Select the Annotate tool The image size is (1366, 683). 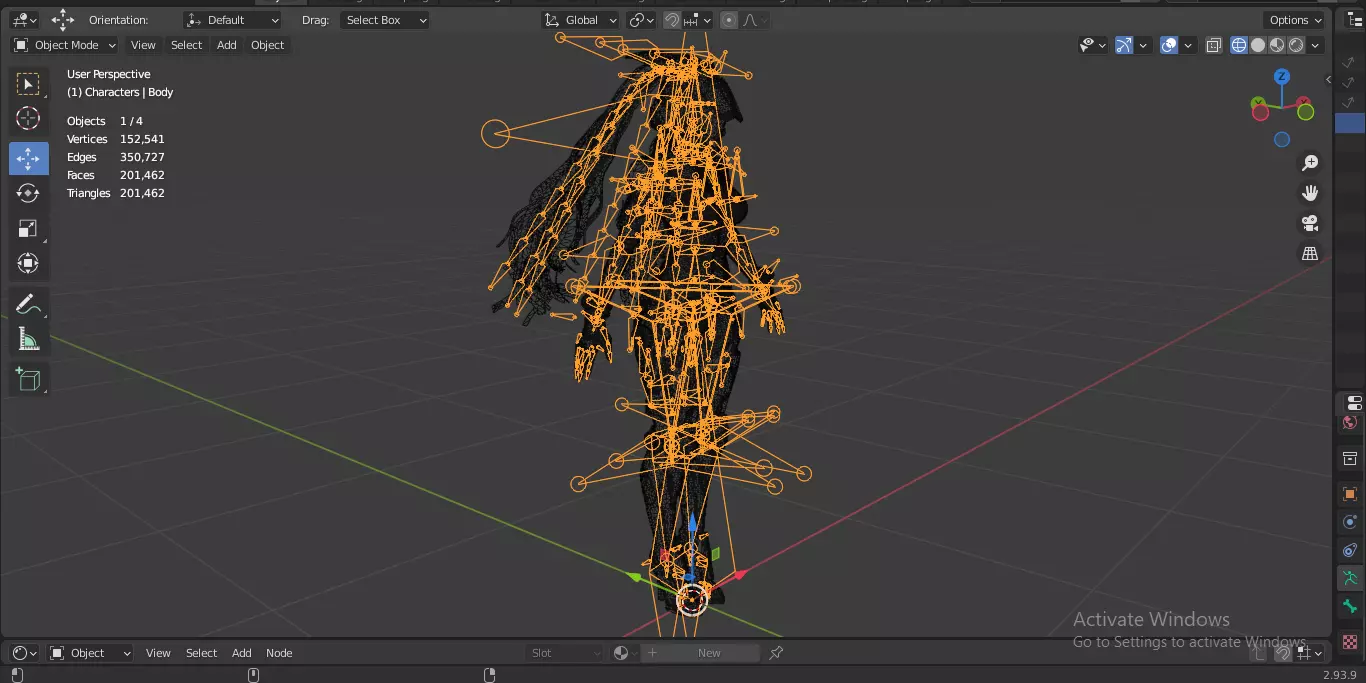pyautogui.click(x=28, y=304)
